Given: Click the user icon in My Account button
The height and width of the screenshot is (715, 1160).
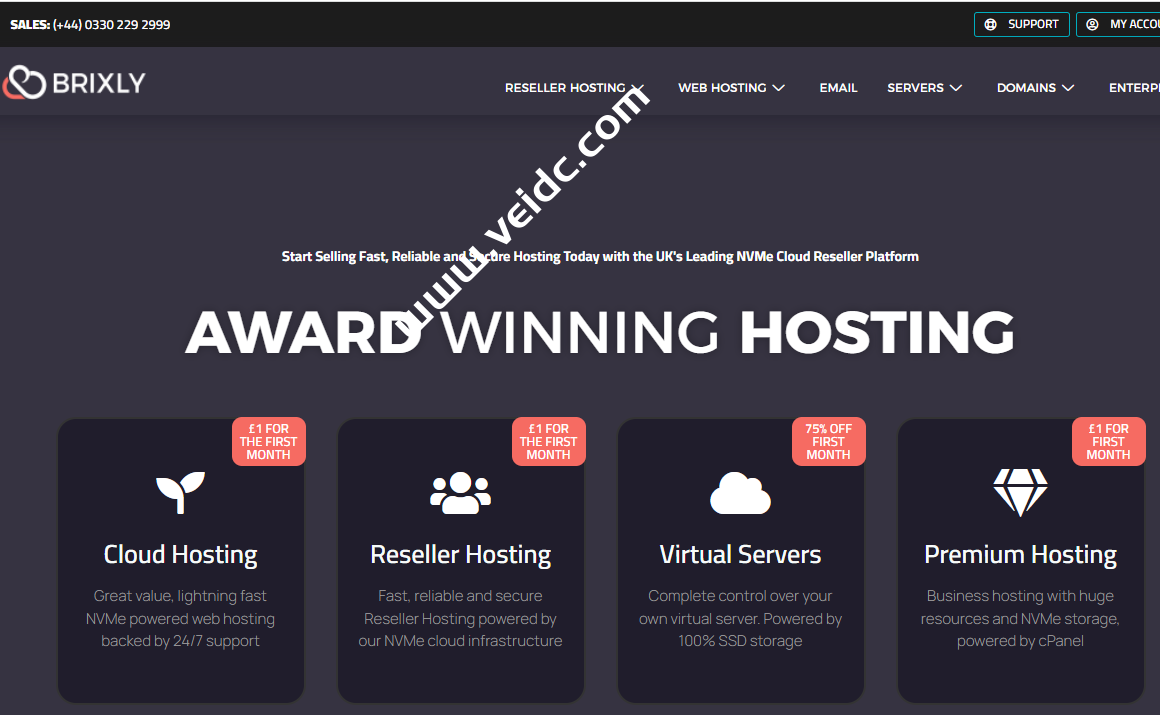Looking at the screenshot, I should point(1092,24).
